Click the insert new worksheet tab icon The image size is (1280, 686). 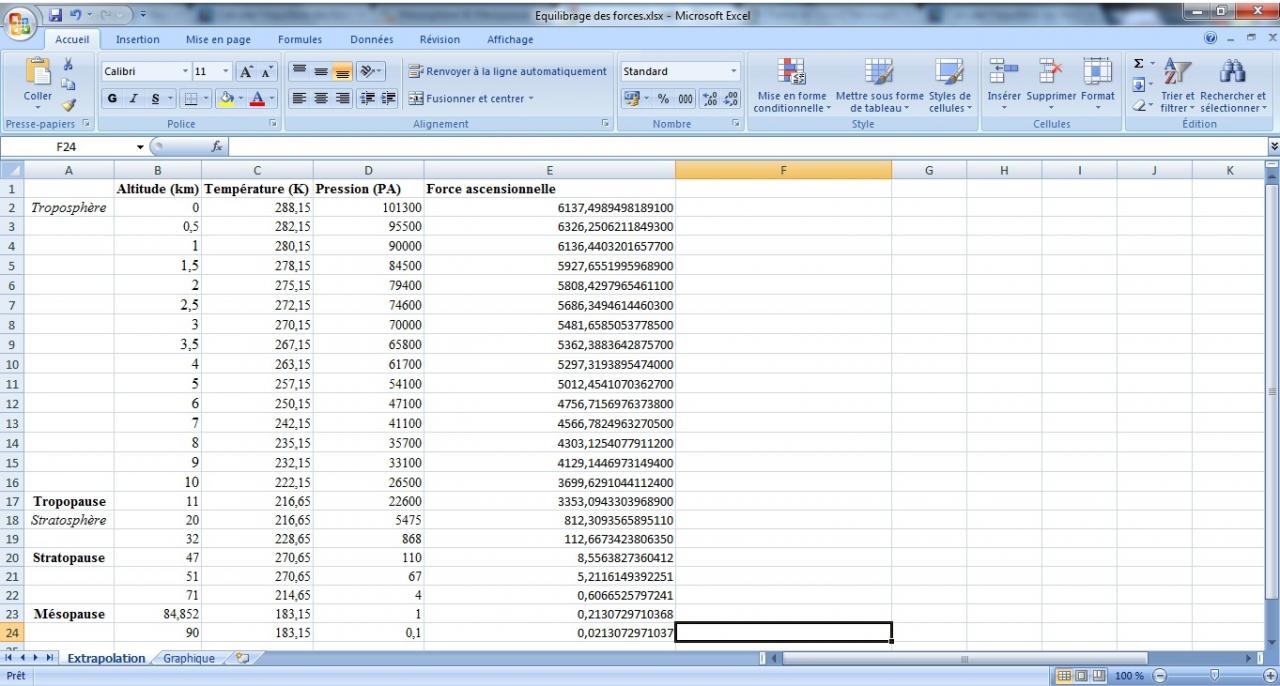[241, 659]
